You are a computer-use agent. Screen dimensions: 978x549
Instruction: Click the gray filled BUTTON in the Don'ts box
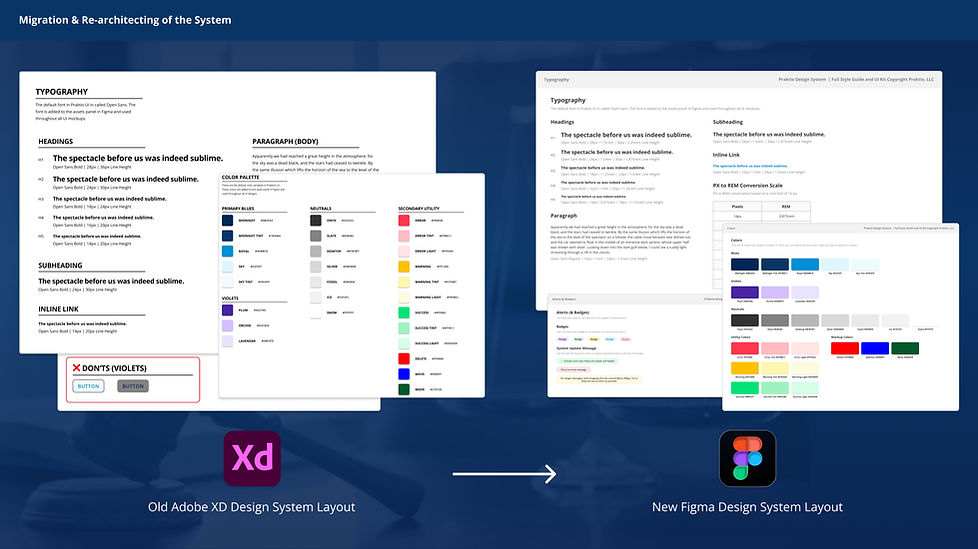(133, 386)
